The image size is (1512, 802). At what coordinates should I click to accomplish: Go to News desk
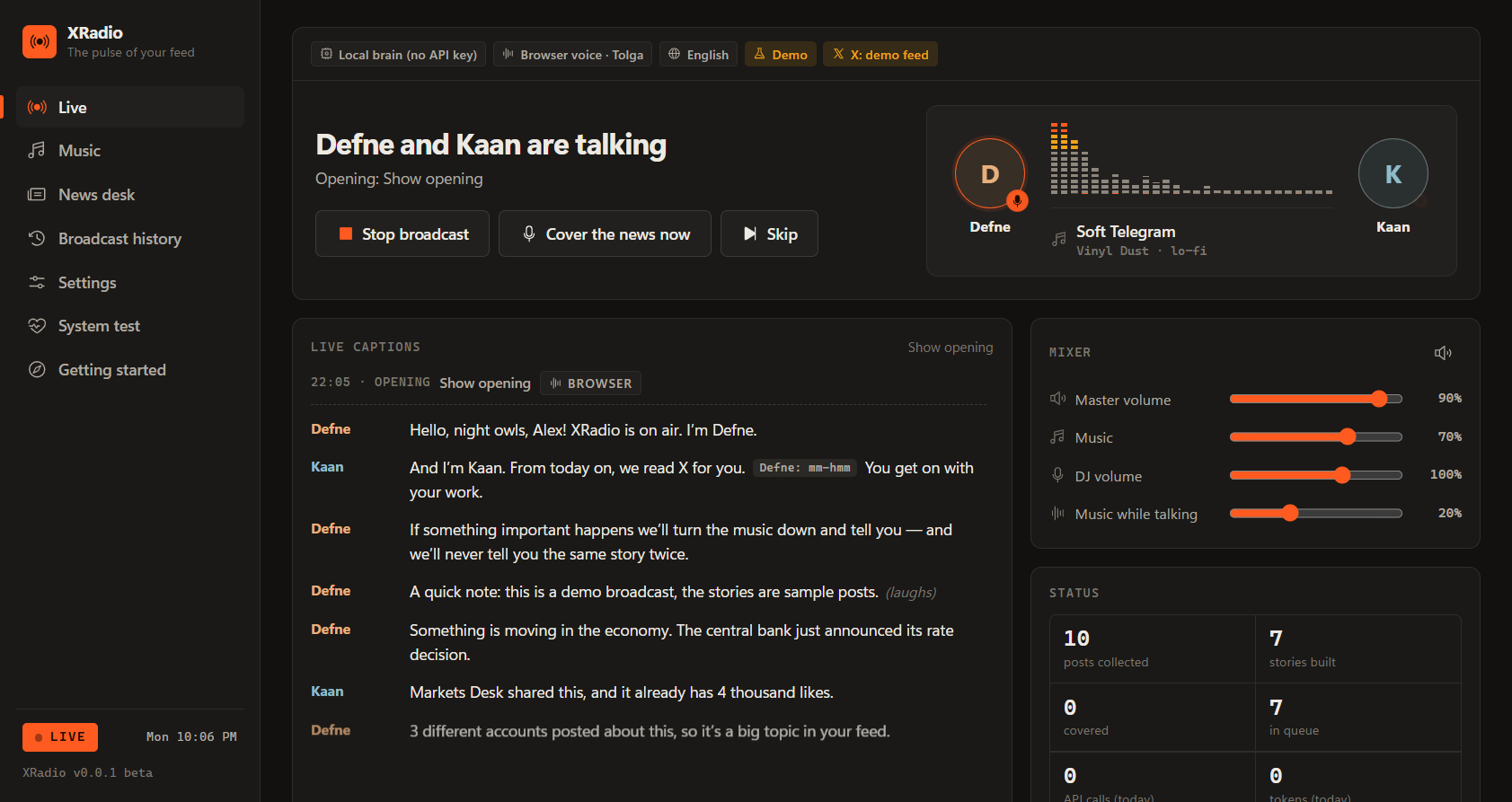click(130, 195)
